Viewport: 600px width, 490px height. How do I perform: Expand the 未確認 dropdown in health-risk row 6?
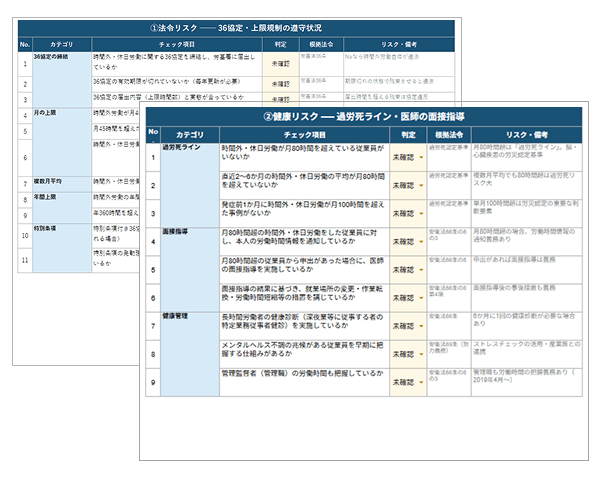[x=421, y=298]
